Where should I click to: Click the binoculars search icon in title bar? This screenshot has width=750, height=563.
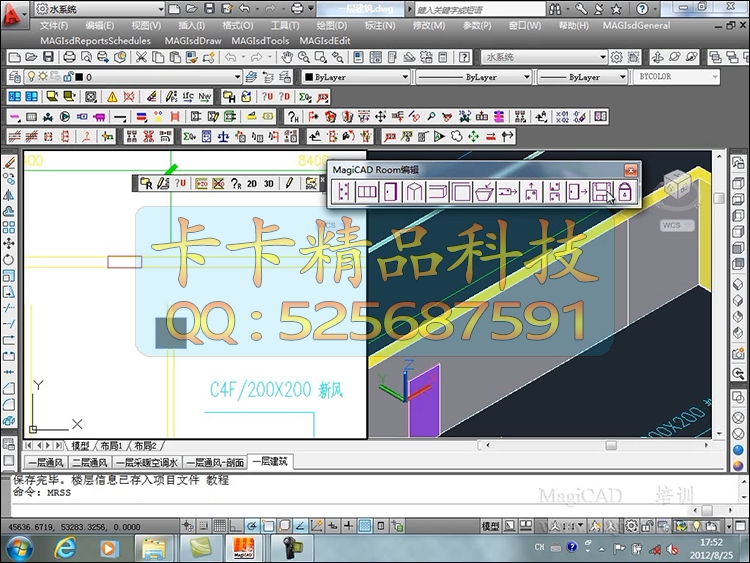556,9
